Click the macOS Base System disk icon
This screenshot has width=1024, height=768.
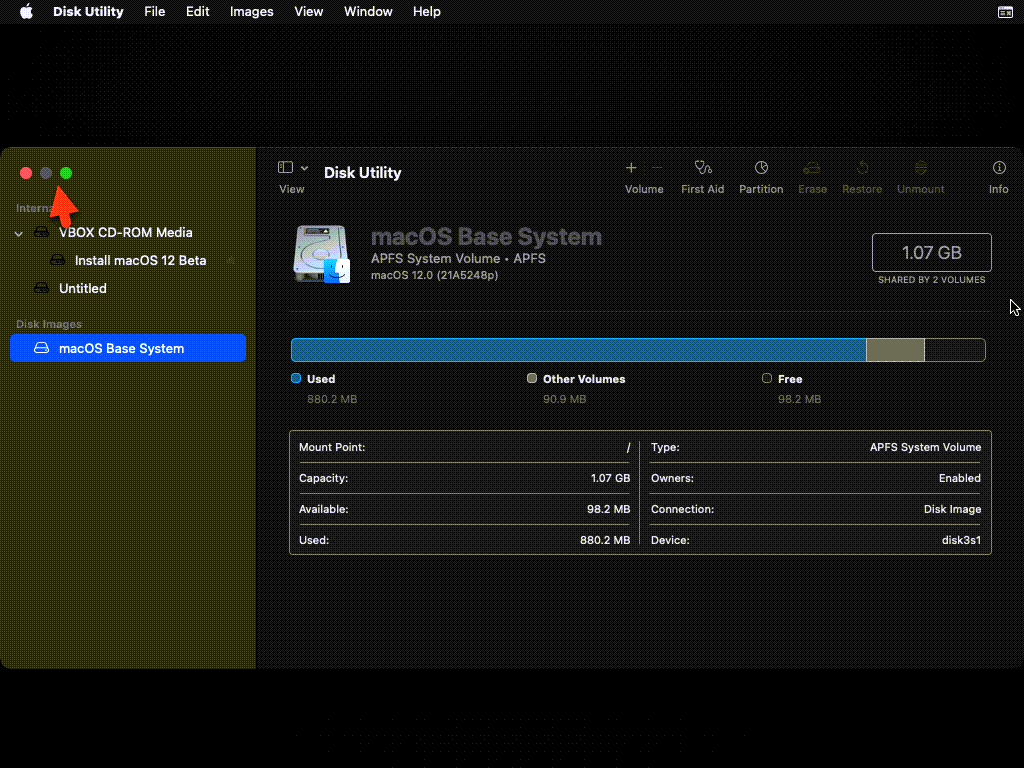coord(321,253)
